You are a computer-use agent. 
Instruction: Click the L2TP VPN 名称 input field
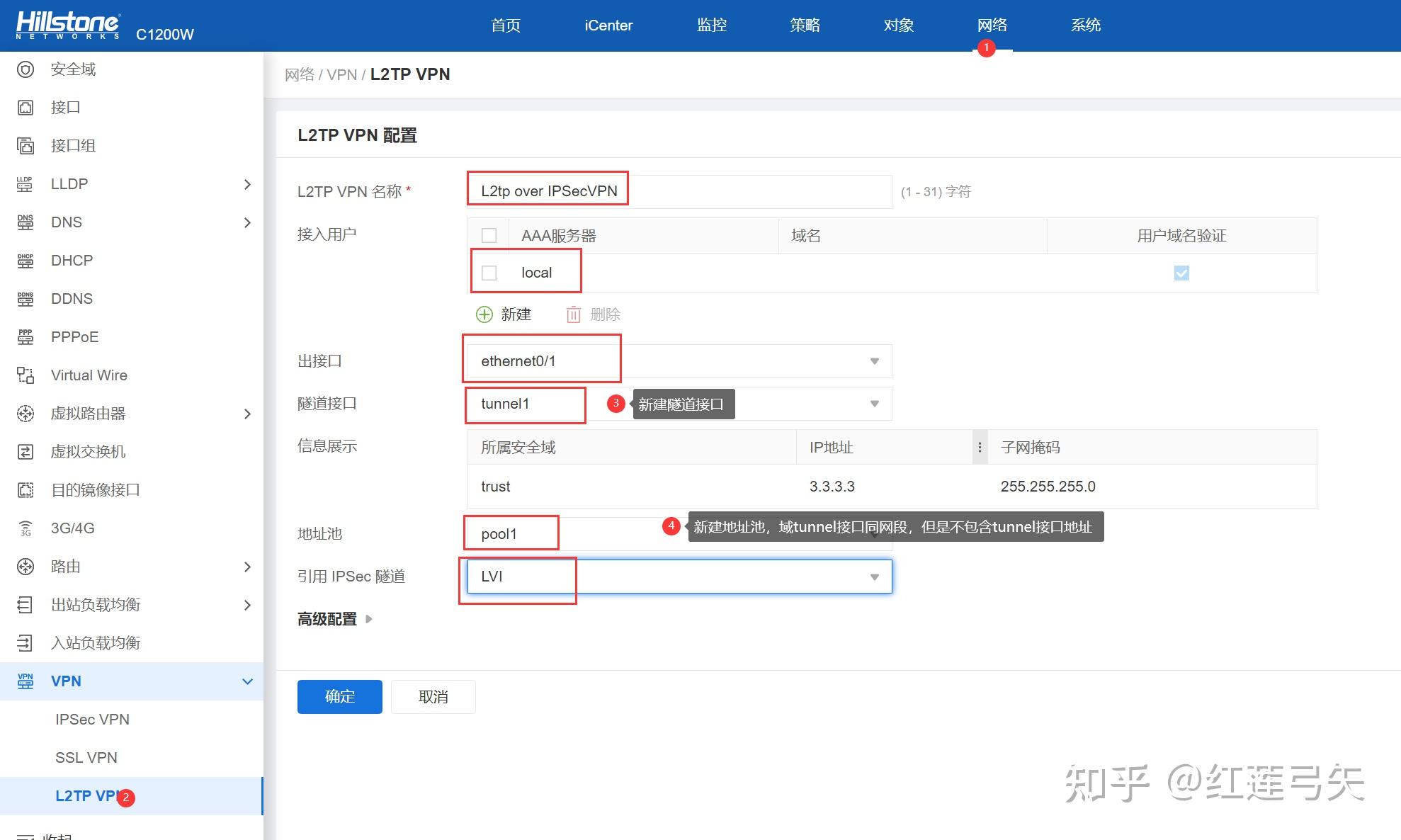[679, 191]
